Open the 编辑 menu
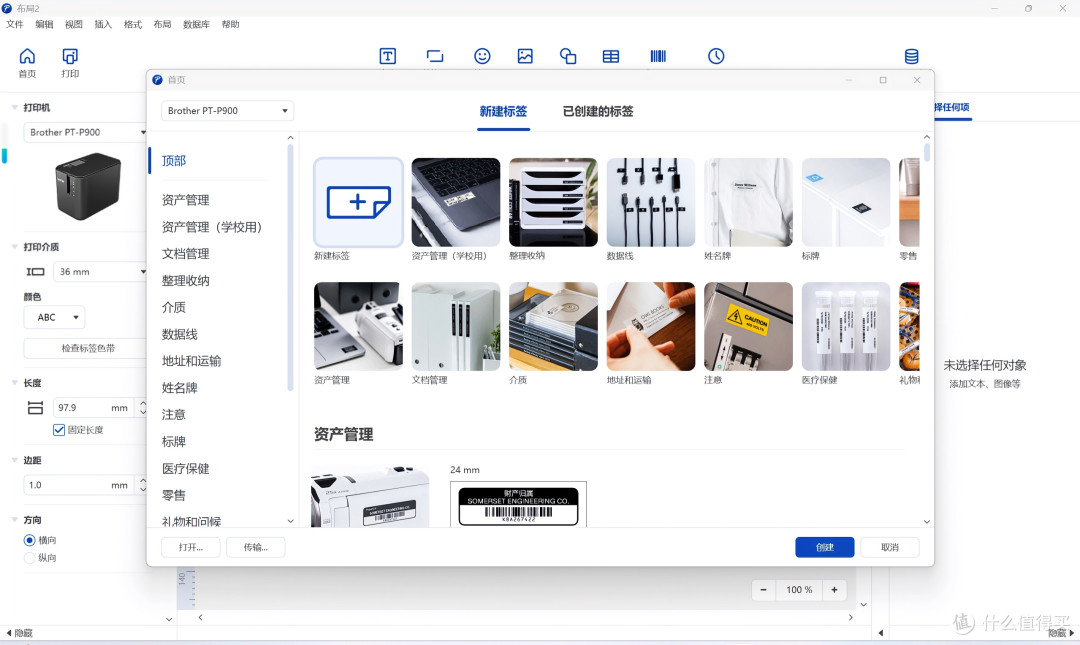The width and height of the screenshot is (1080, 645). point(44,24)
